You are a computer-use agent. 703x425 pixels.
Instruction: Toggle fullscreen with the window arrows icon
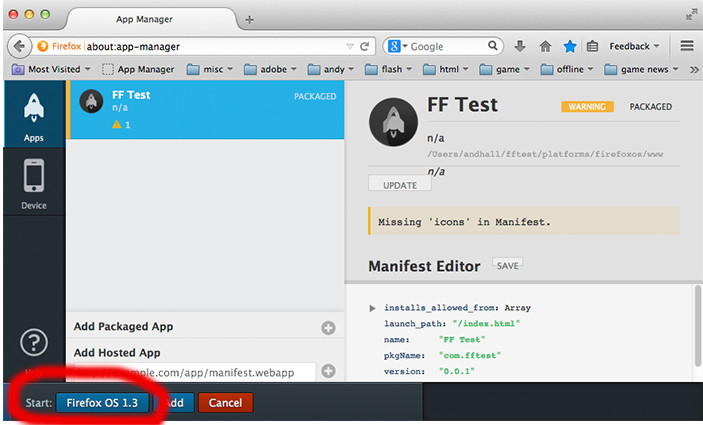pyautogui.click(x=691, y=14)
